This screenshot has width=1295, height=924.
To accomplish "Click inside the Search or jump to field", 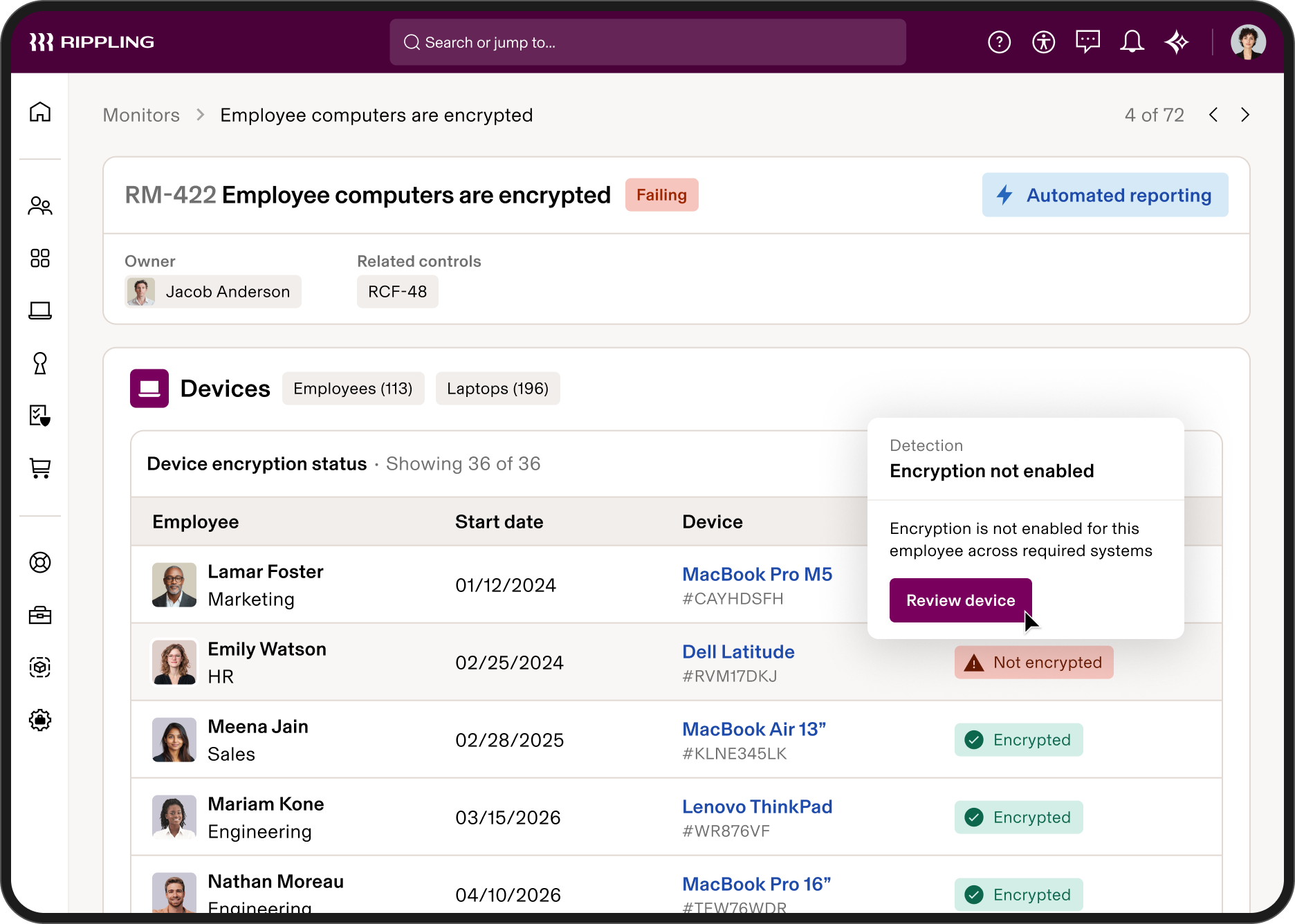I will point(647,41).
